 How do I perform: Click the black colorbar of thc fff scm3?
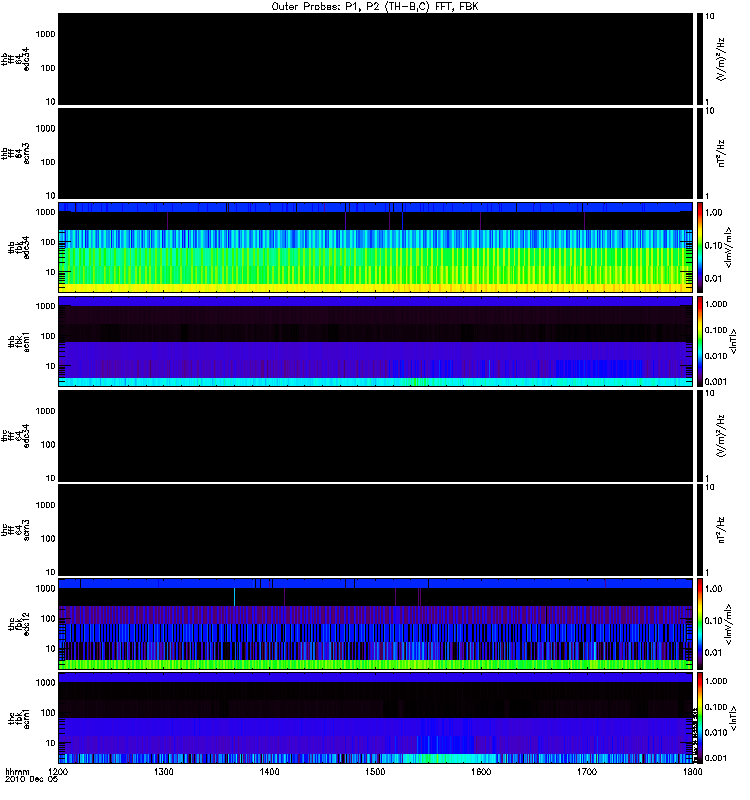(699, 530)
